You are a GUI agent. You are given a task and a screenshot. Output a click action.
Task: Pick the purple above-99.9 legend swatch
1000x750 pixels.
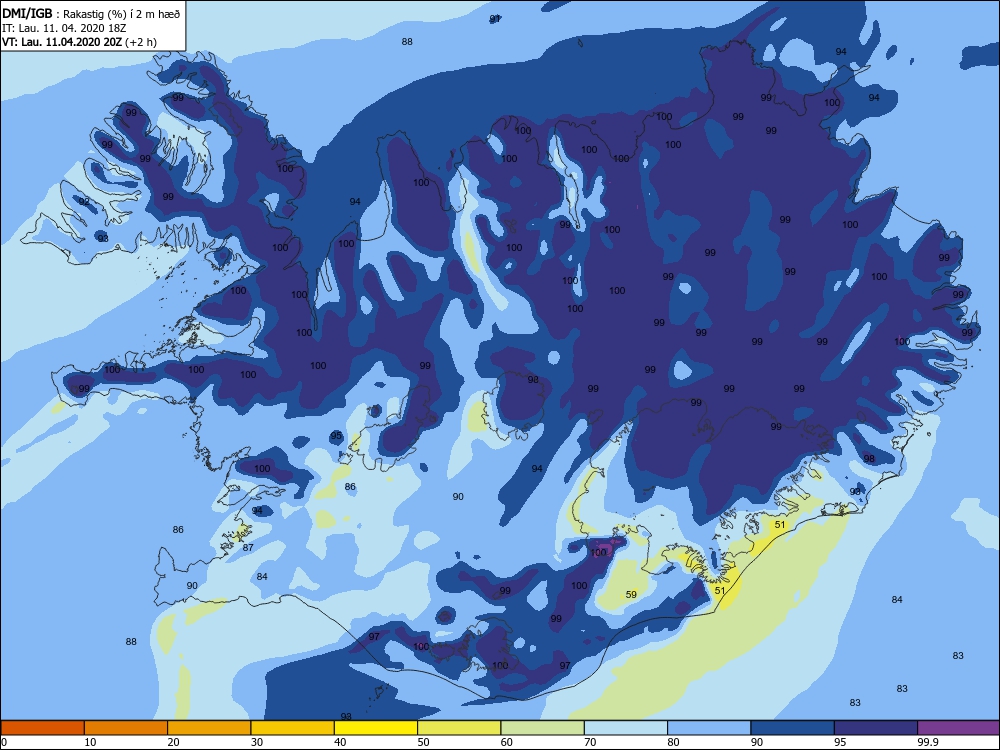coord(959,728)
